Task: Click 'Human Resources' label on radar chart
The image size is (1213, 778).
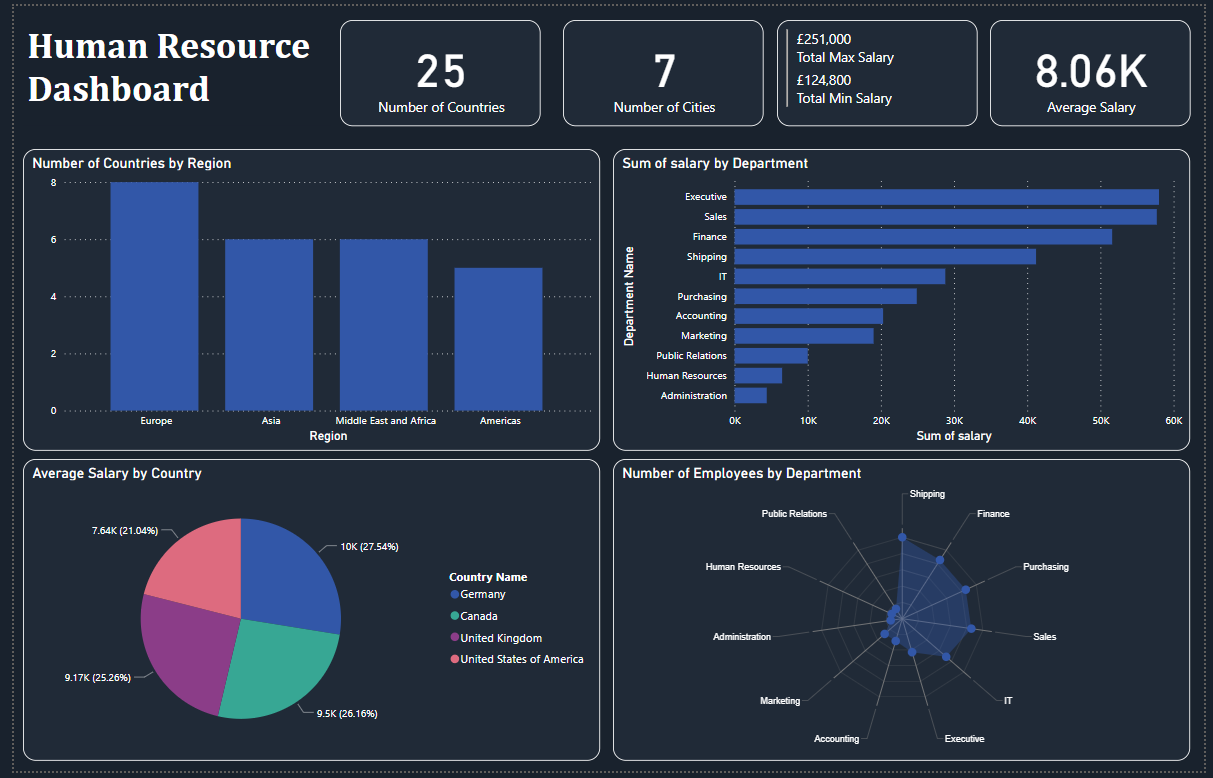Action: click(743, 567)
